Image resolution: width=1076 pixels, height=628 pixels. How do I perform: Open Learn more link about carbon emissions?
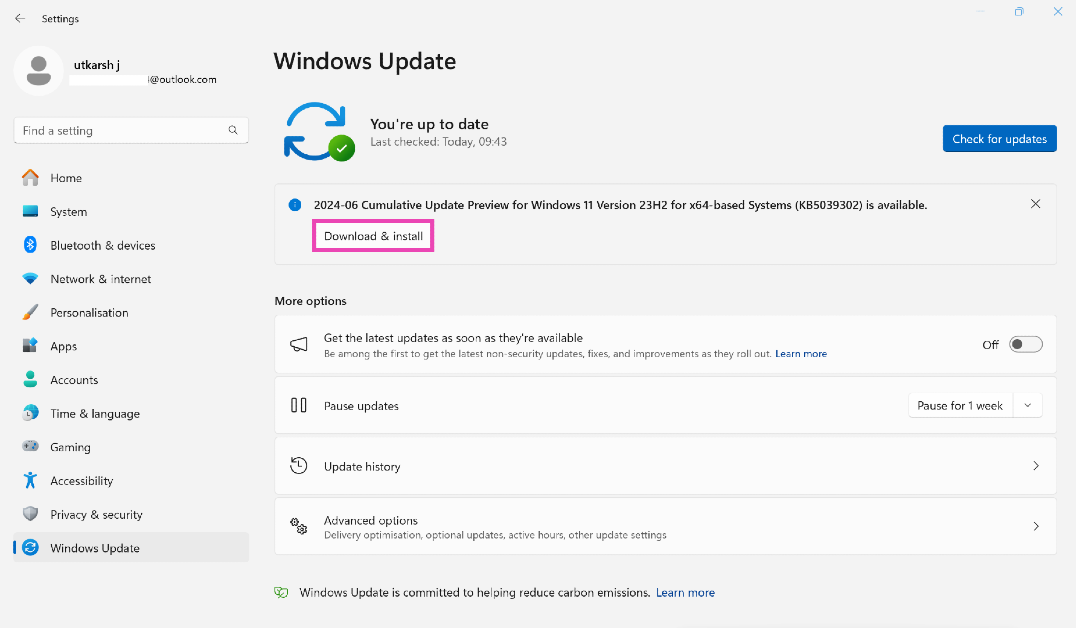(x=685, y=592)
